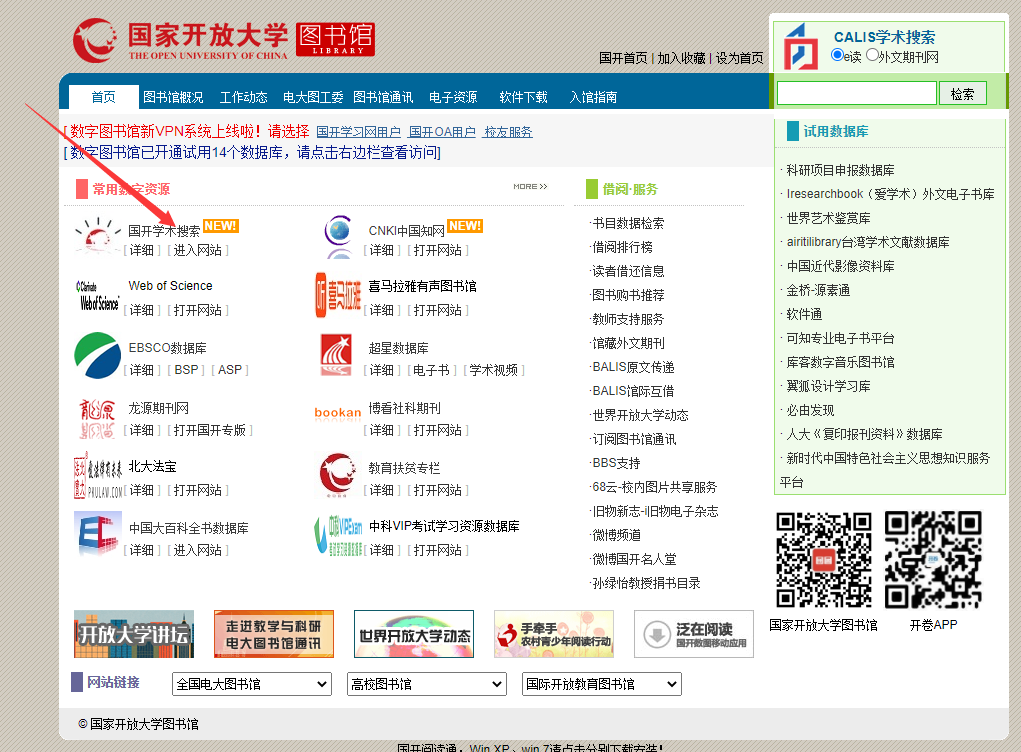
Task: Click the 喜马拉雅 orange logo icon
Action: (338, 296)
